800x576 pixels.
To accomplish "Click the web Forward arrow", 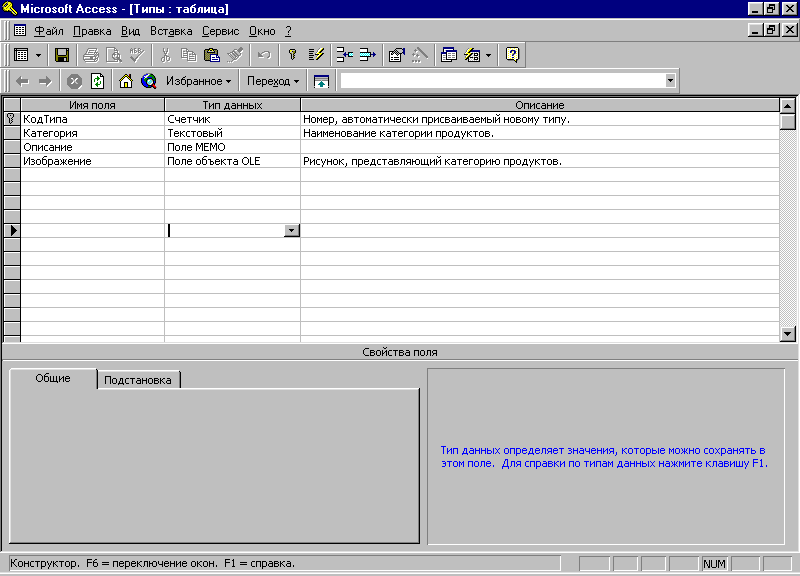I will point(45,81).
